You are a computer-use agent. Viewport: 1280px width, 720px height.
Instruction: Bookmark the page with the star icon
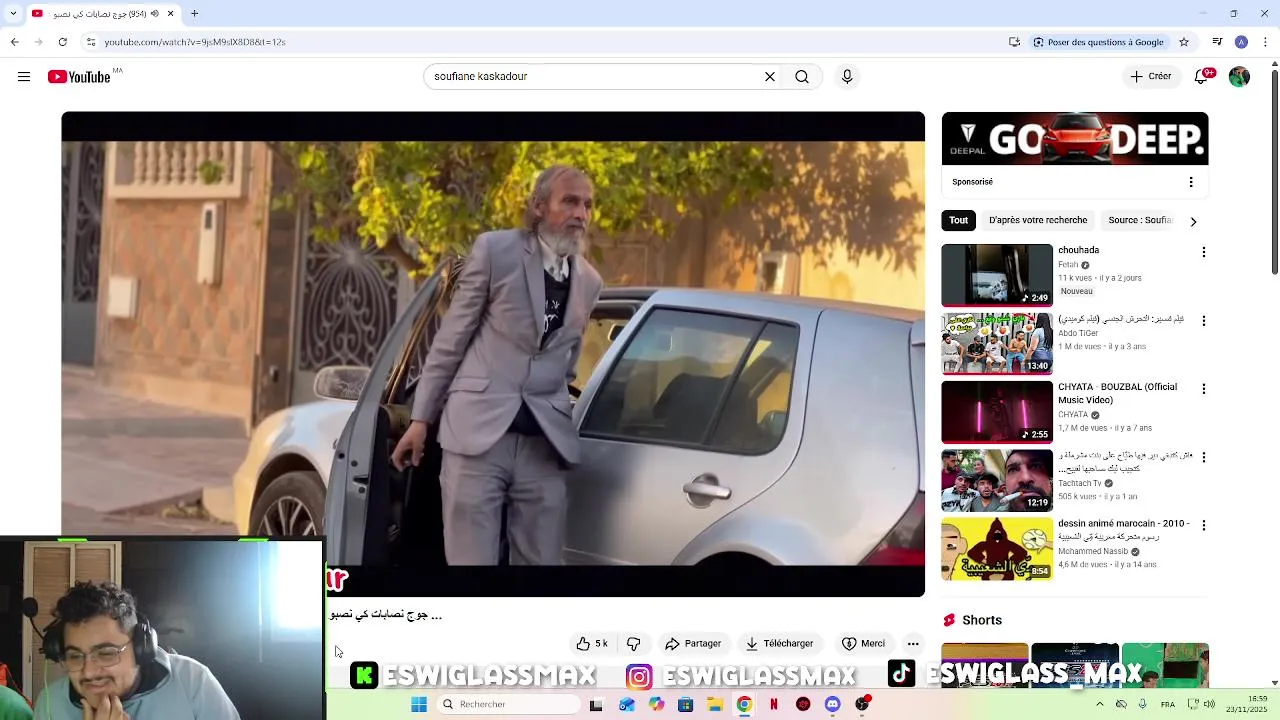1184,42
